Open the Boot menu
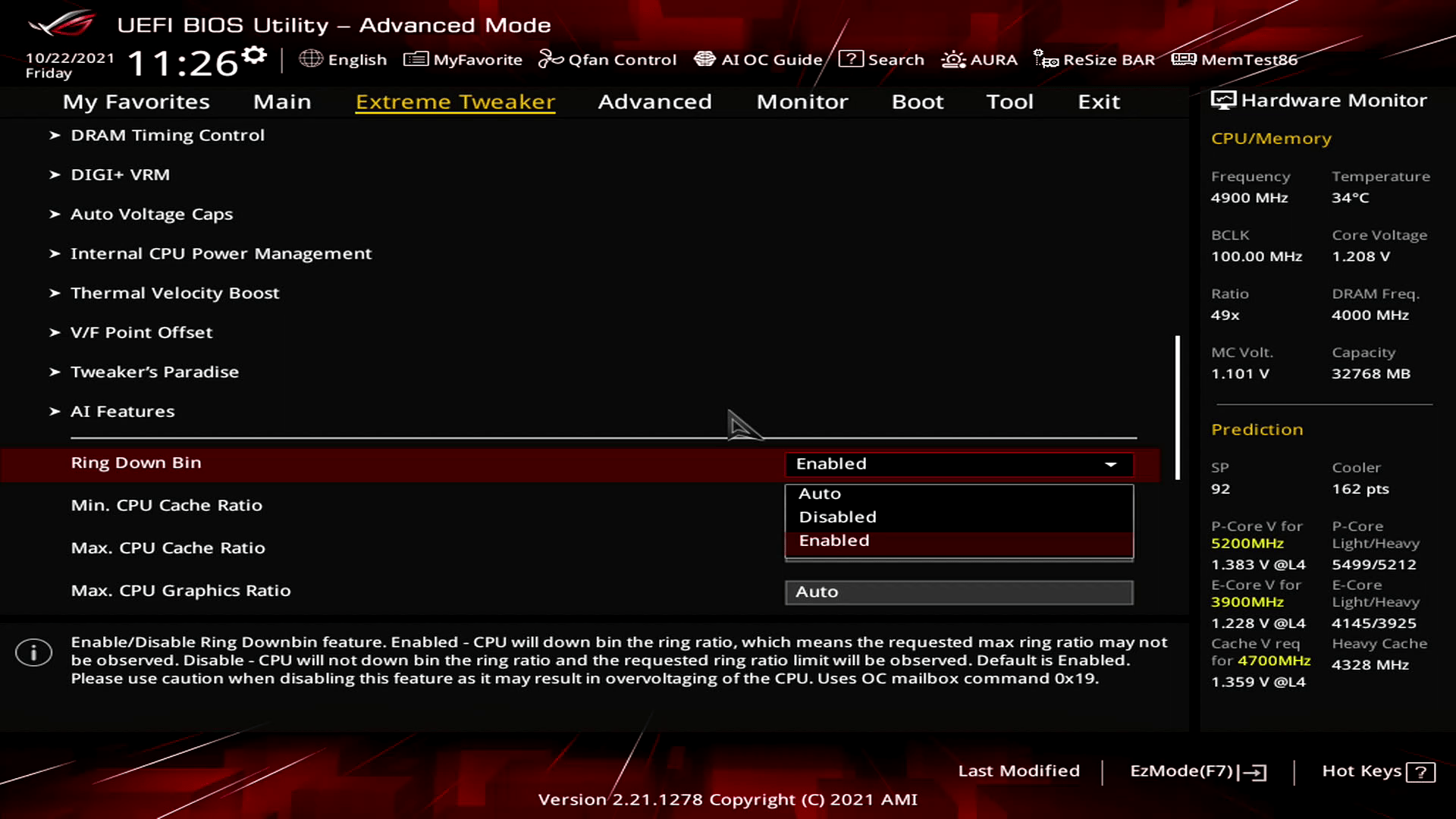This screenshot has width=1456, height=819. pos(918,102)
